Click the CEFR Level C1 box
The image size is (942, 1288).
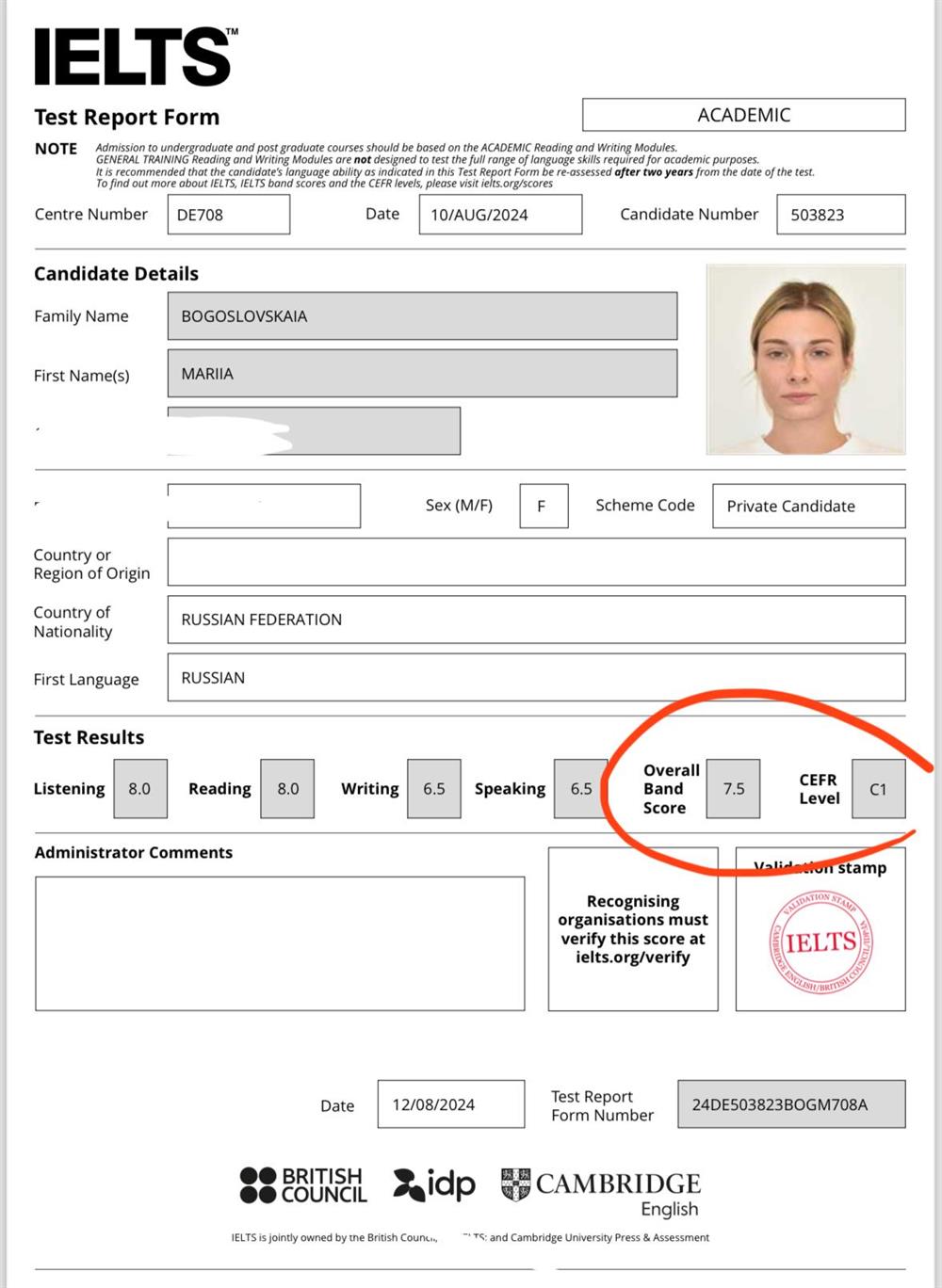[879, 789]
